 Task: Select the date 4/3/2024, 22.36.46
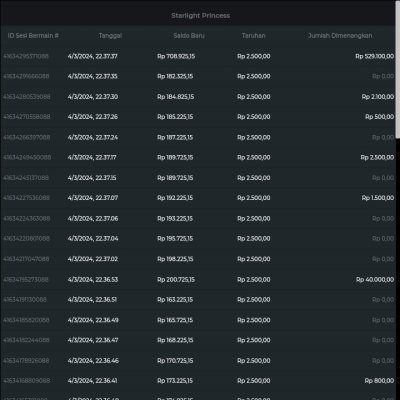(x=93, y=361)
